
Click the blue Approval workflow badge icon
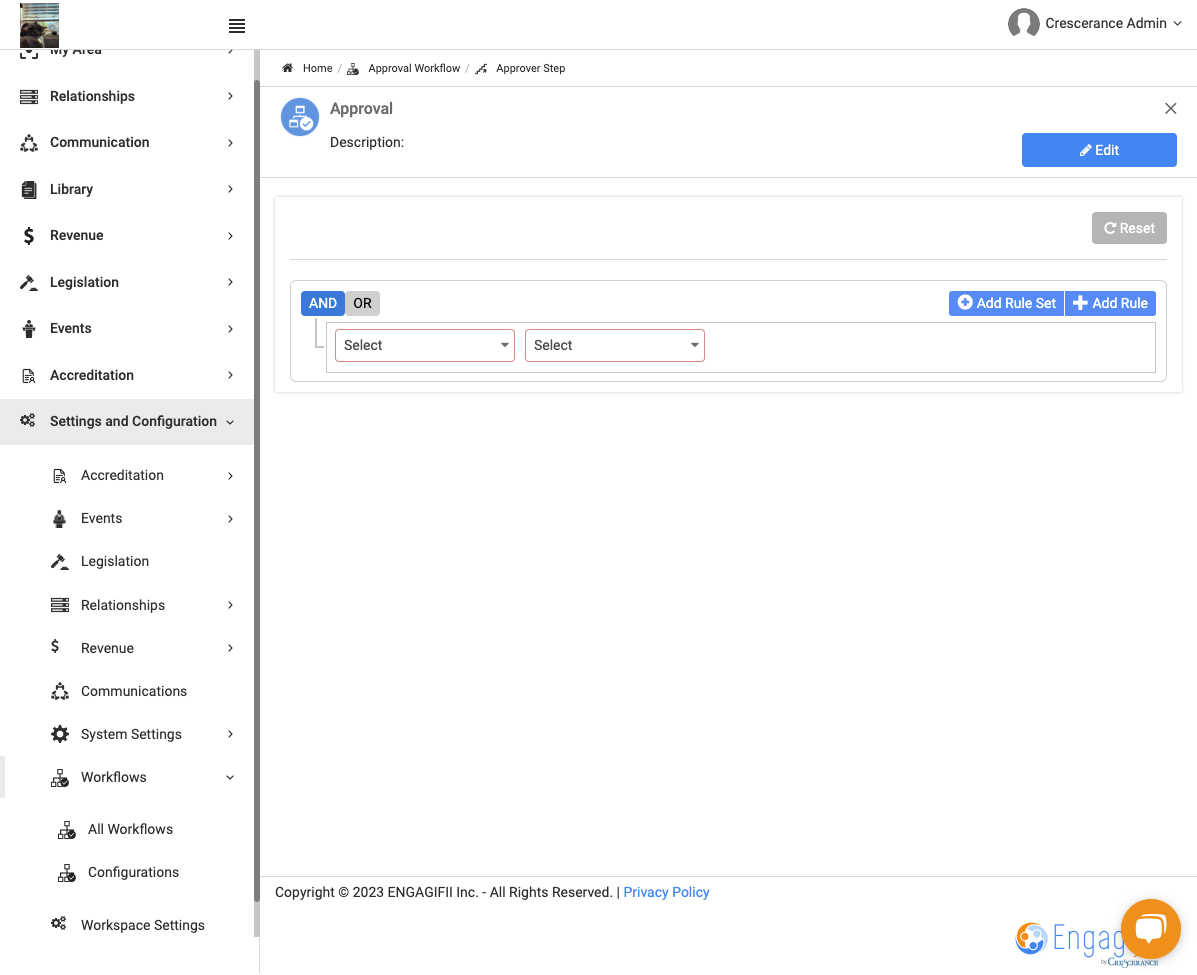(300, 117)
